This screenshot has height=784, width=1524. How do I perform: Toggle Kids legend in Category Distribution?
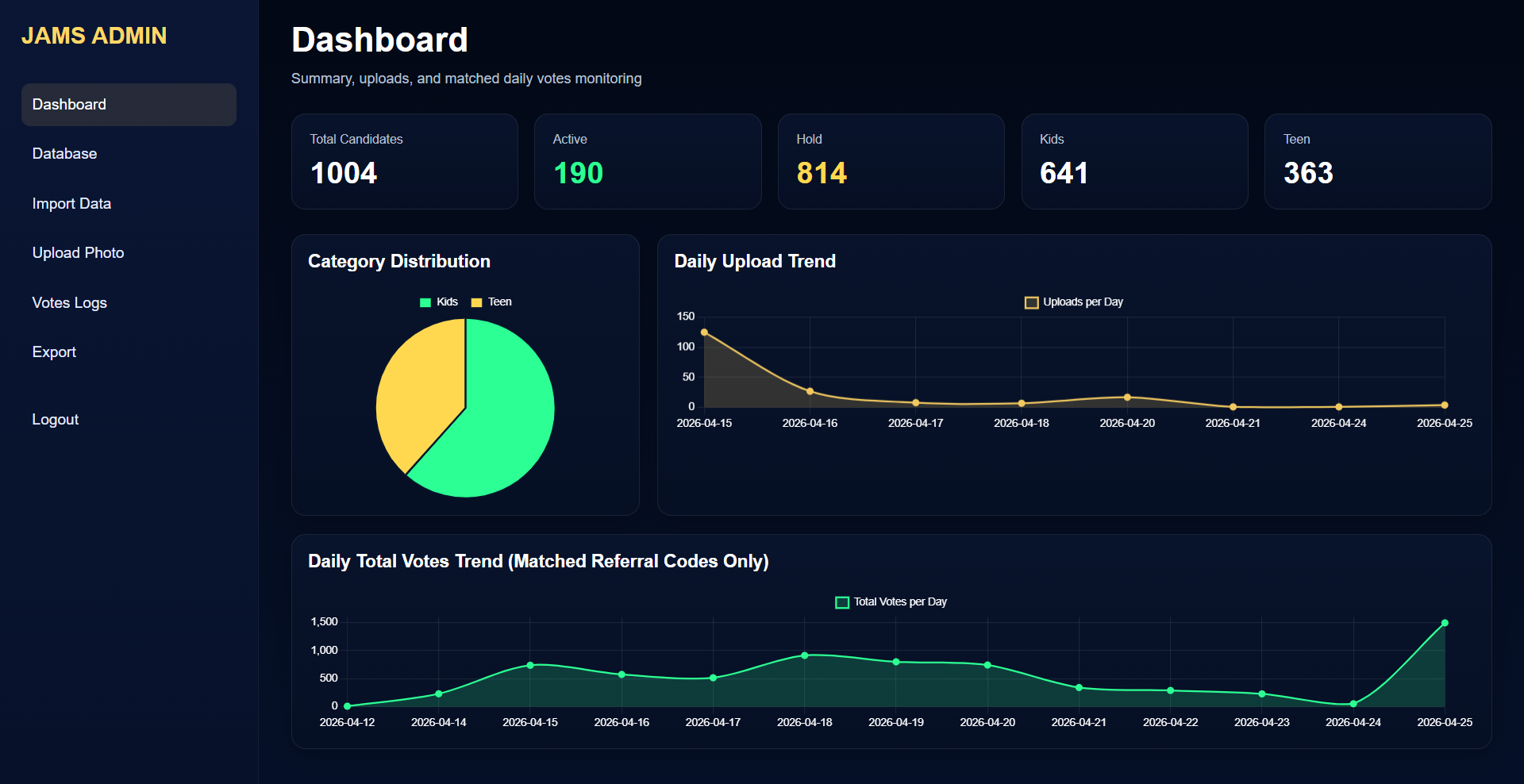click(x=439, y=302)
